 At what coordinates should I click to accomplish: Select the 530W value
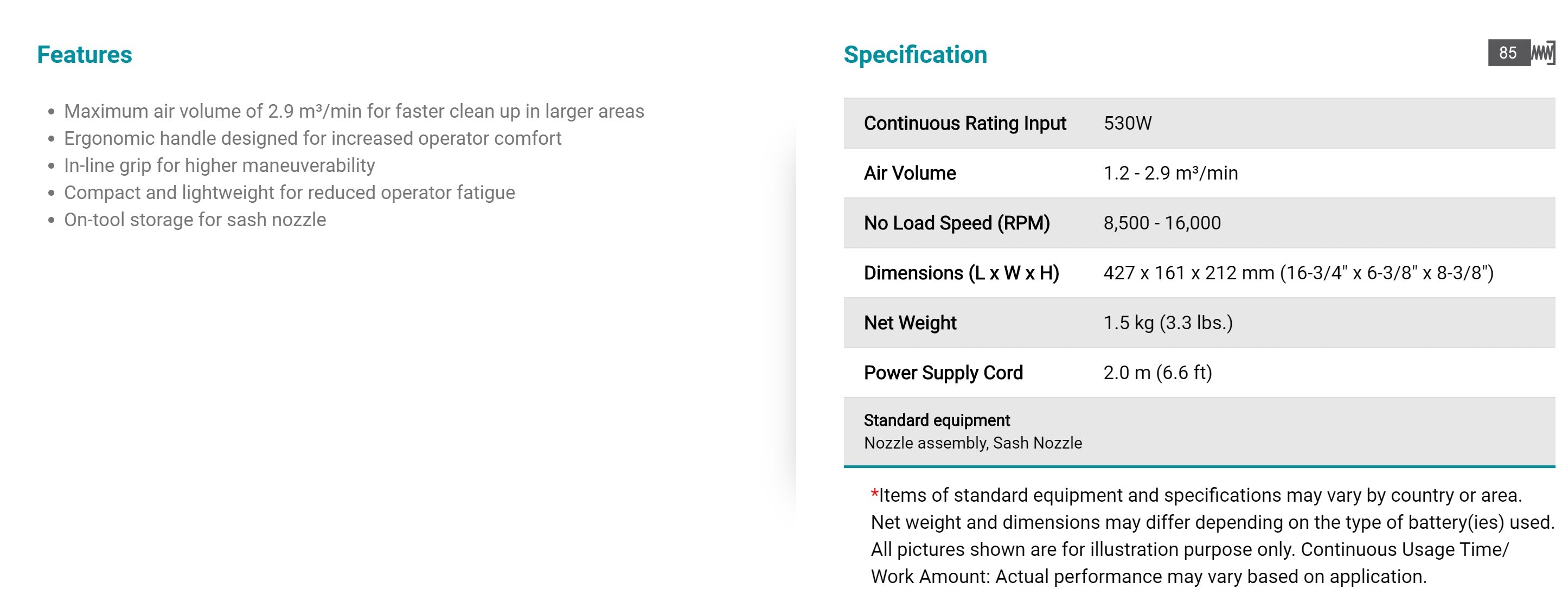tap(1127, 124)
